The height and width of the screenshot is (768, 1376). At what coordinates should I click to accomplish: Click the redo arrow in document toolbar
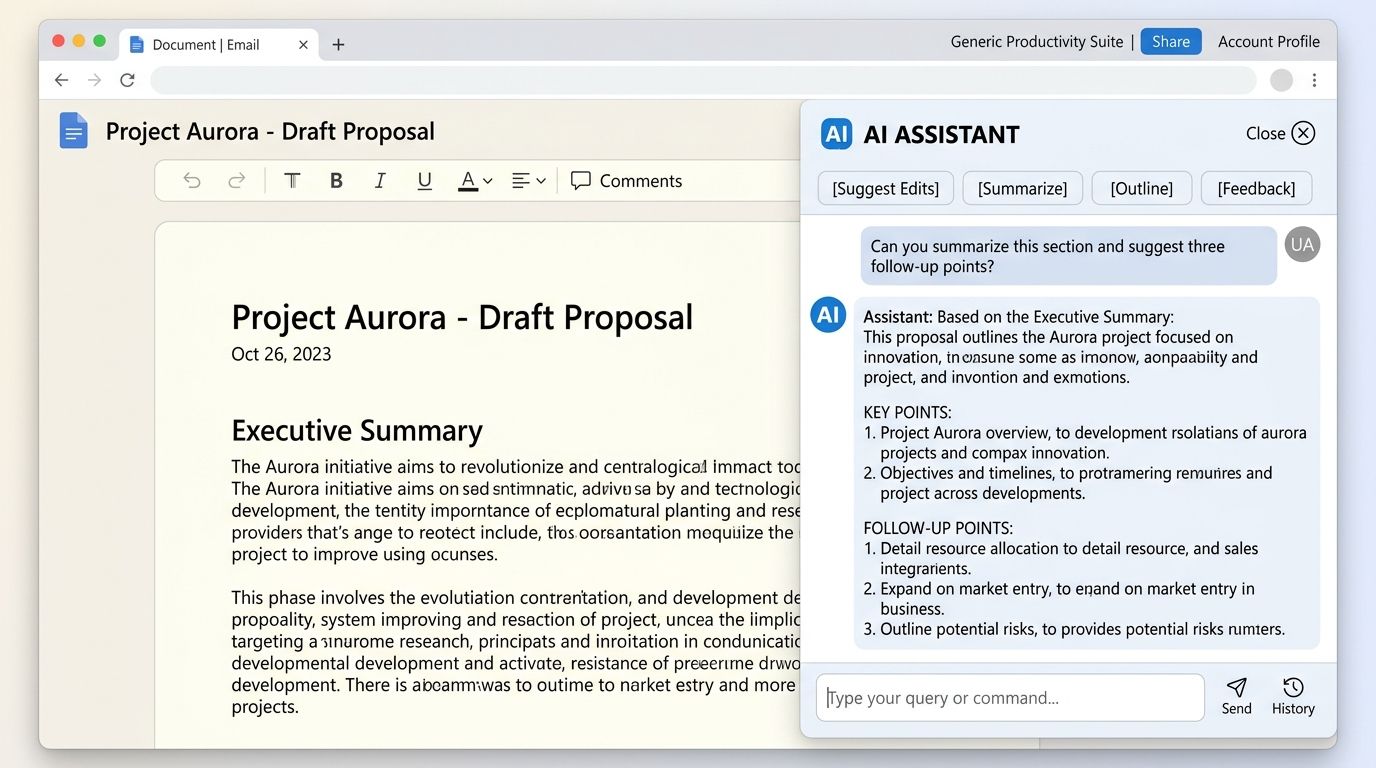pyautogui.click(x=237, y=181)
